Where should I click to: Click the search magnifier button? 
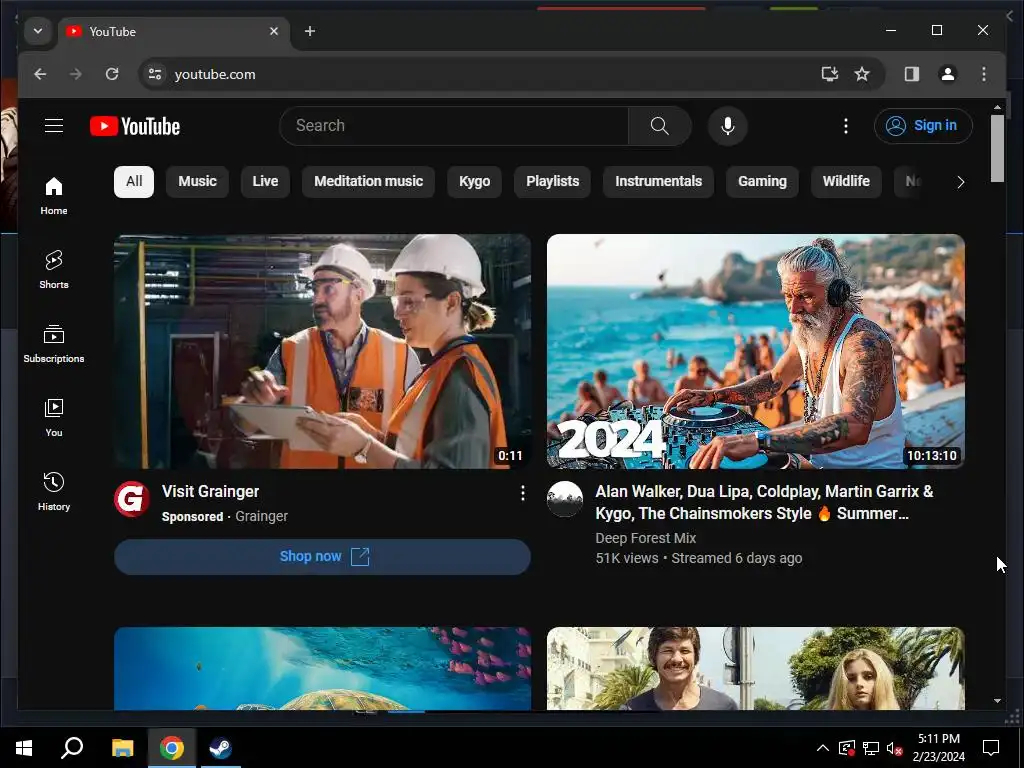[660, 125]
